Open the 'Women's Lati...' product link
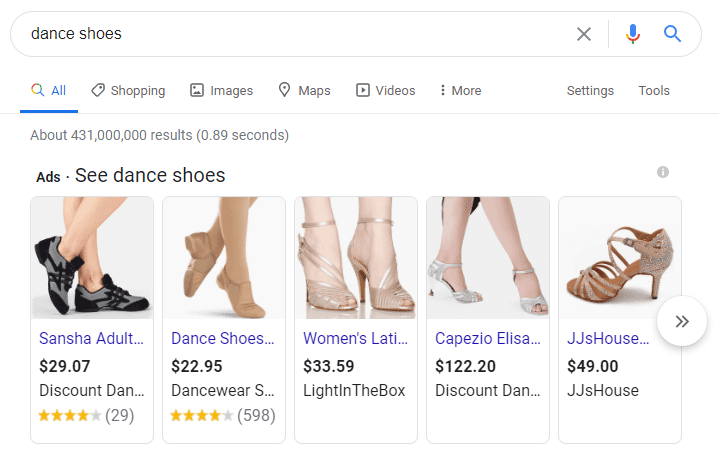 (355, 338)
